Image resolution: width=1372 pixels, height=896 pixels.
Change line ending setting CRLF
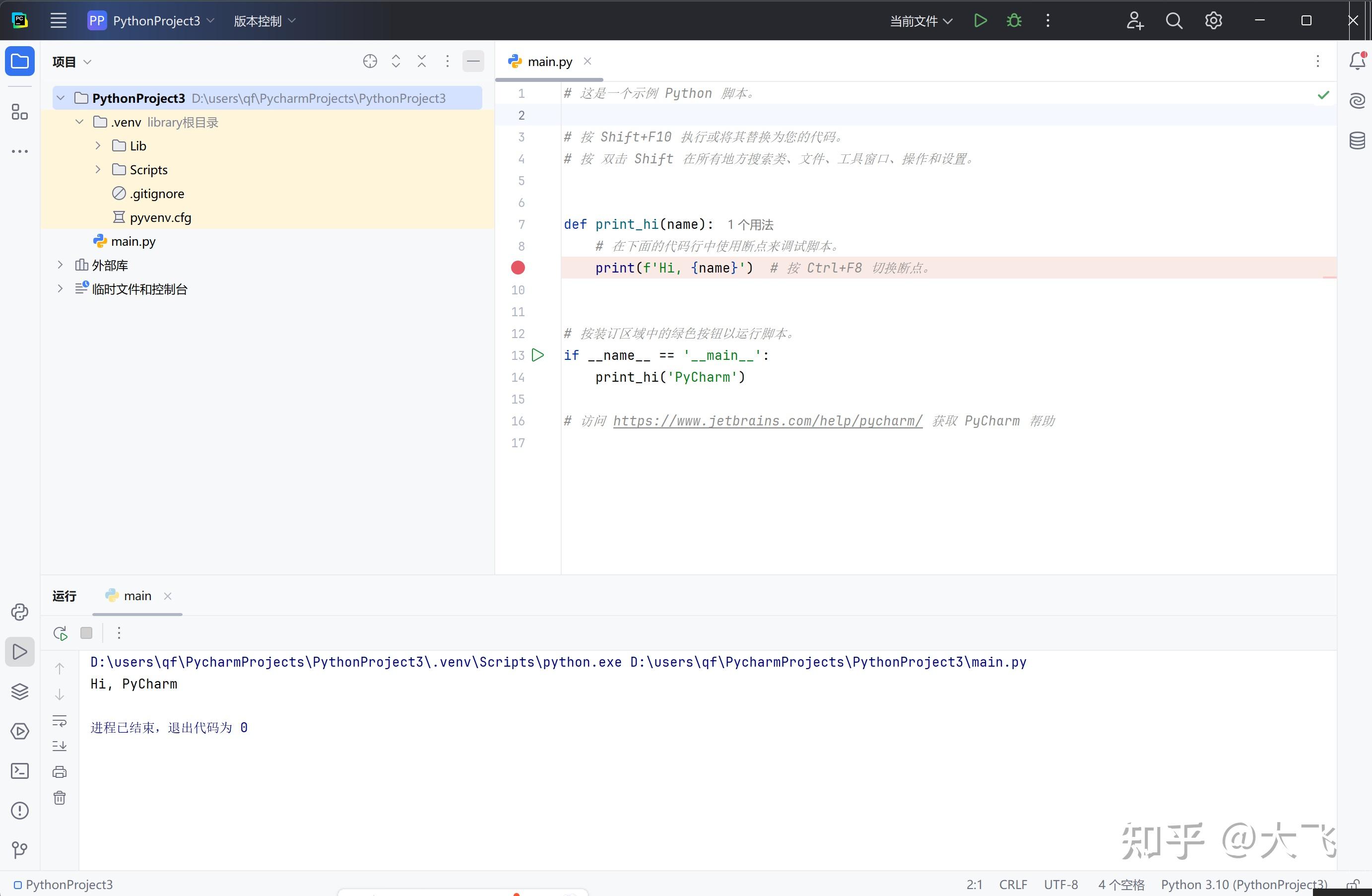point(1012,884)
